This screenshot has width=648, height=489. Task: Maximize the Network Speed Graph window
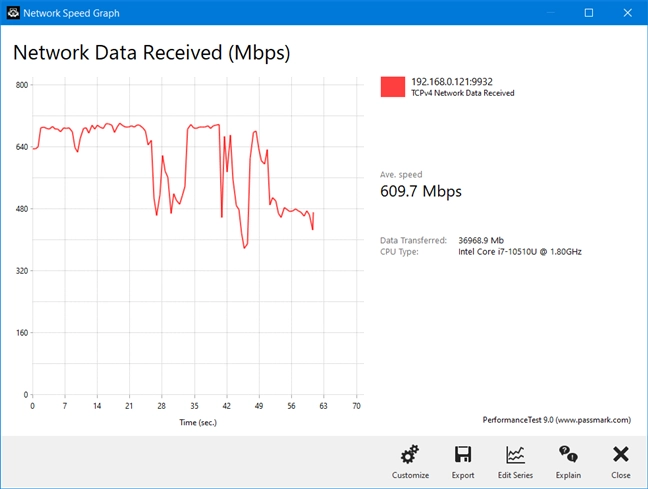pyautogui.click(x=588, y=13)
